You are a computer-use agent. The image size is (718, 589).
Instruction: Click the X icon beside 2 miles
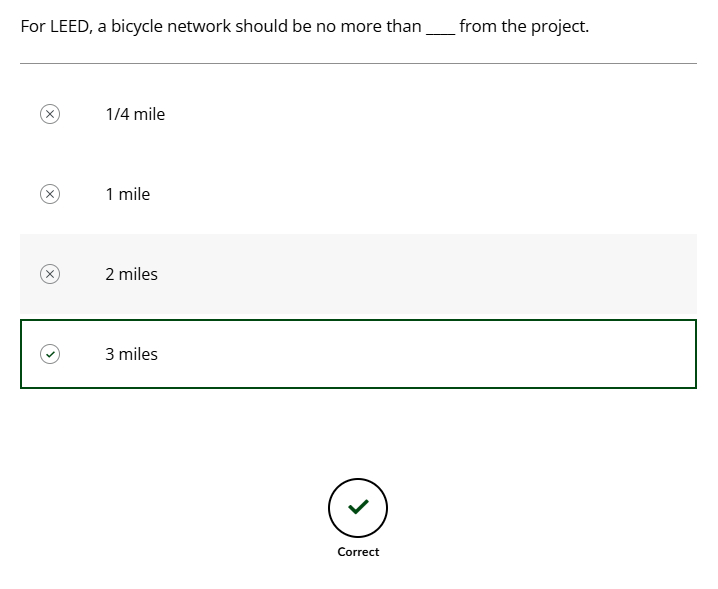[50, 274]
